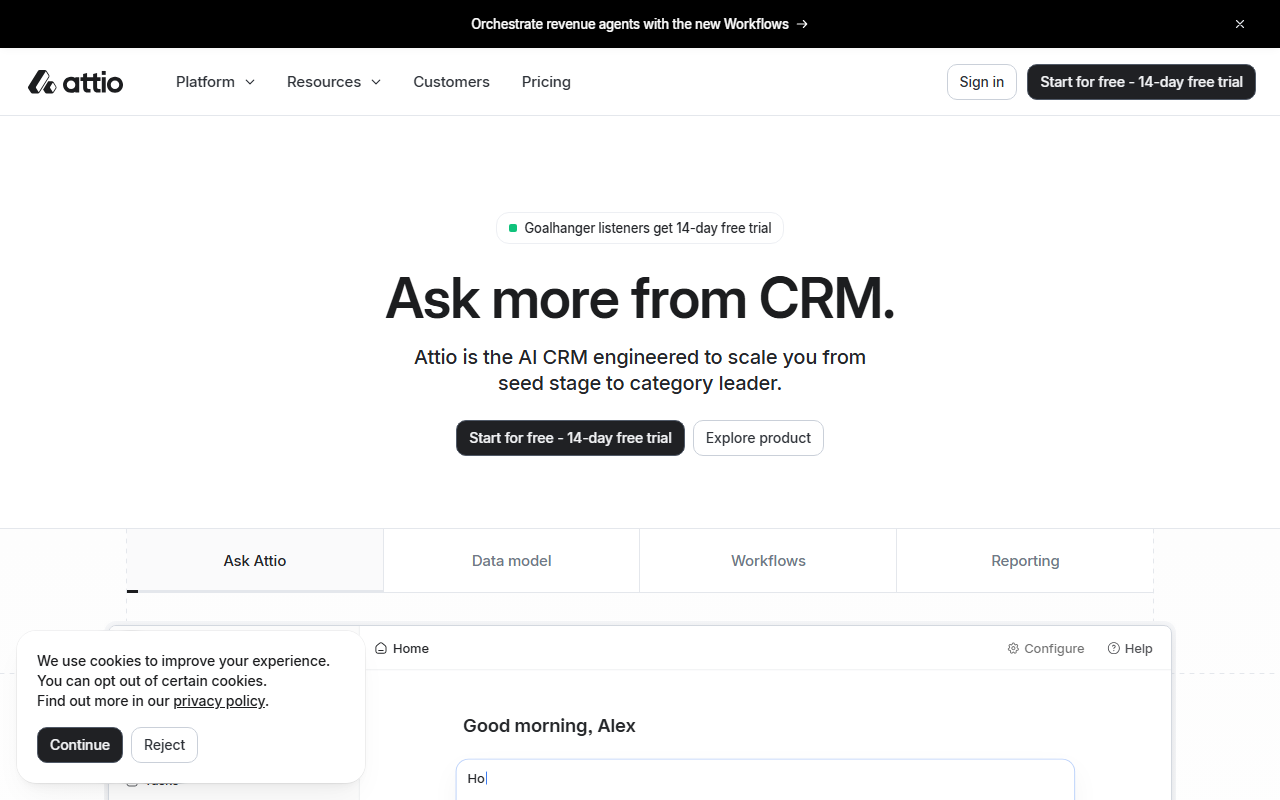
Task: Click the Goalhanger listeners free trial badge
Action: coord(640,228)
